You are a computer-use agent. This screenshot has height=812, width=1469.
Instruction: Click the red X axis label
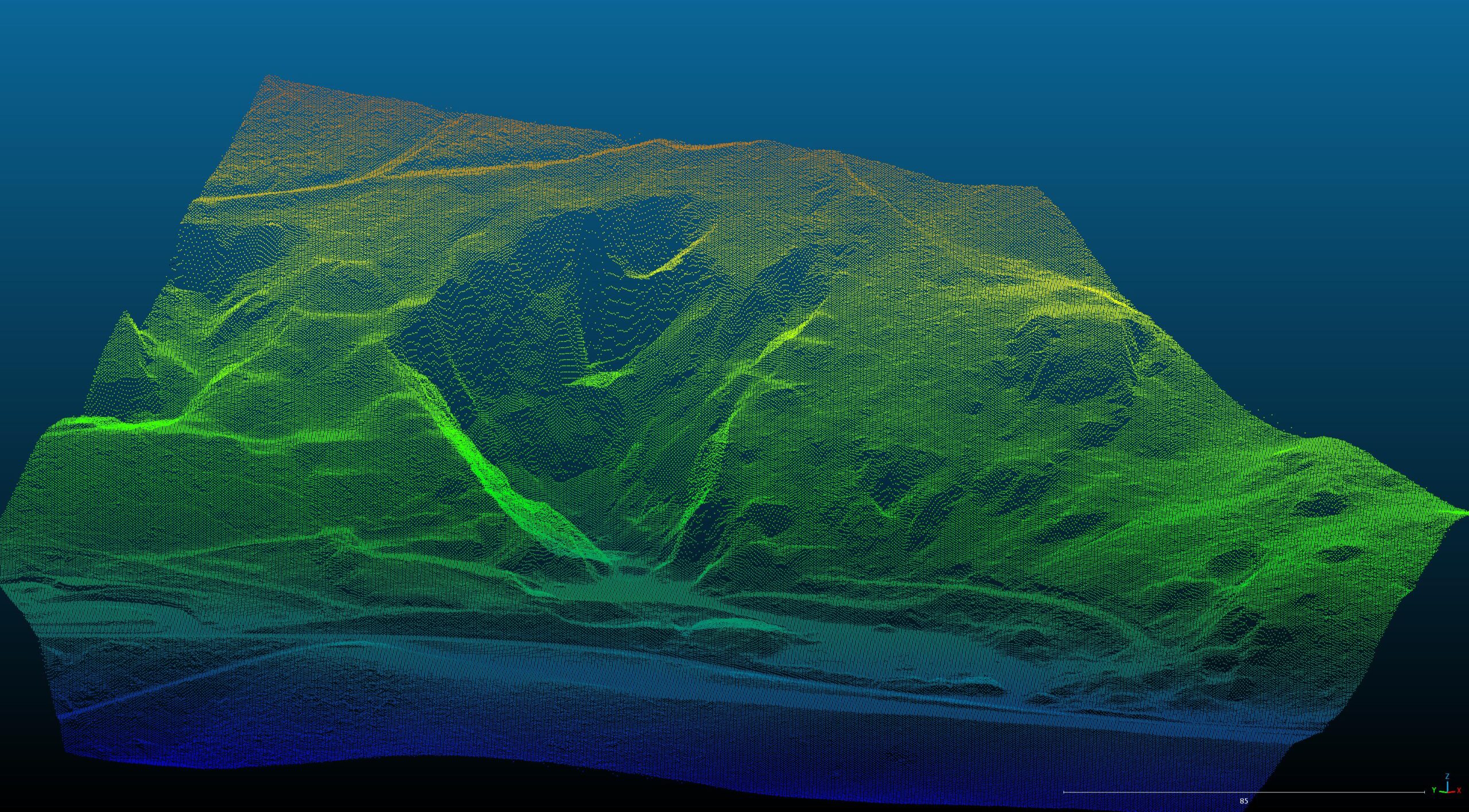pyautogui.click(x=1459, y=790)
